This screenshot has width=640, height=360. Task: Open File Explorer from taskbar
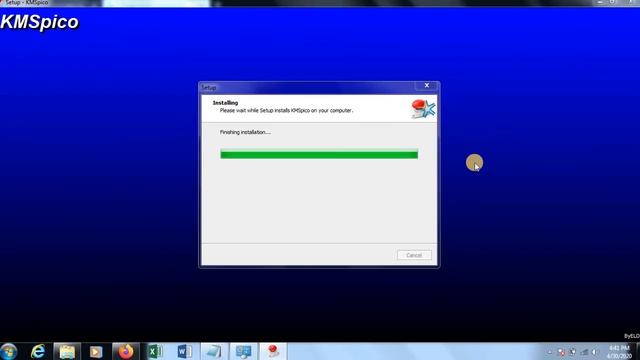(x=67, y=351)
